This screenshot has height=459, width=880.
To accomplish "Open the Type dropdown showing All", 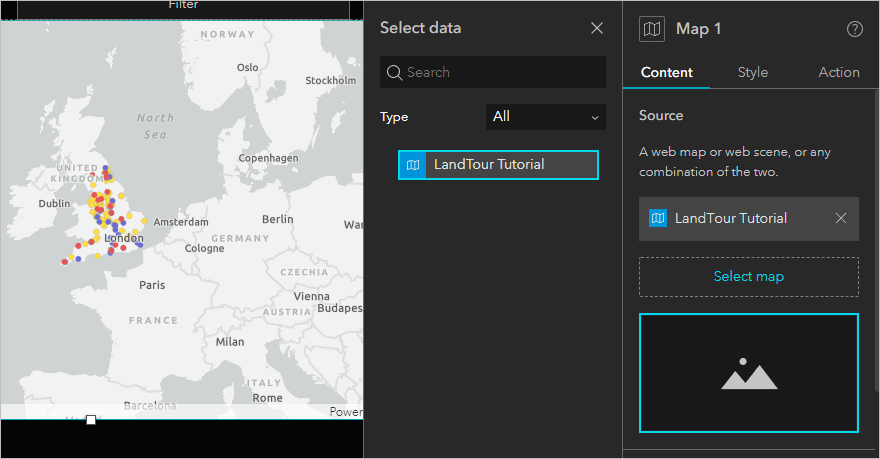I will pyautogui.click(x=546, y=117).
